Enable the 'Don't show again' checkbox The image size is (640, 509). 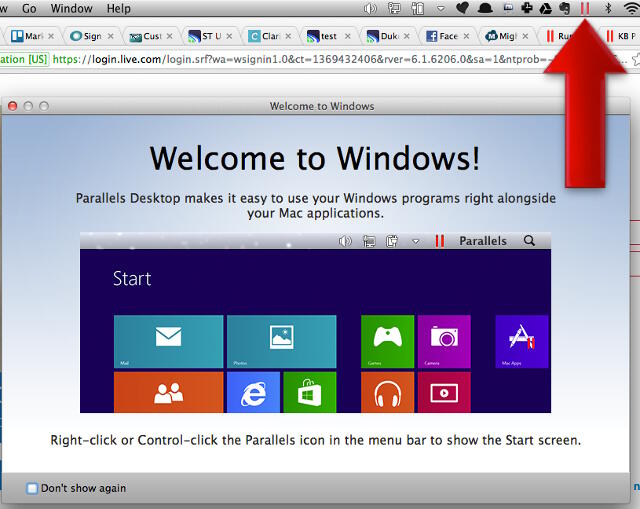32,488
